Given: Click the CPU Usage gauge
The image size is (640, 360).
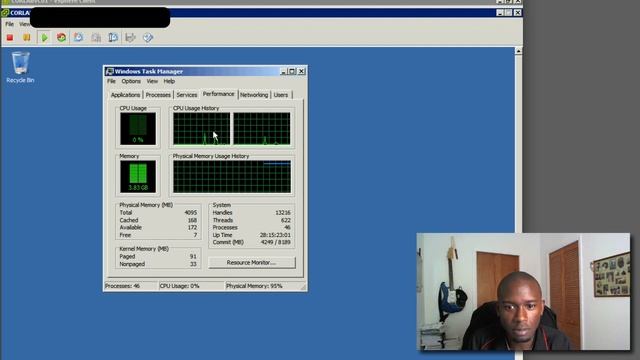Looking at the screenshot, I should (x=138, y=129).
